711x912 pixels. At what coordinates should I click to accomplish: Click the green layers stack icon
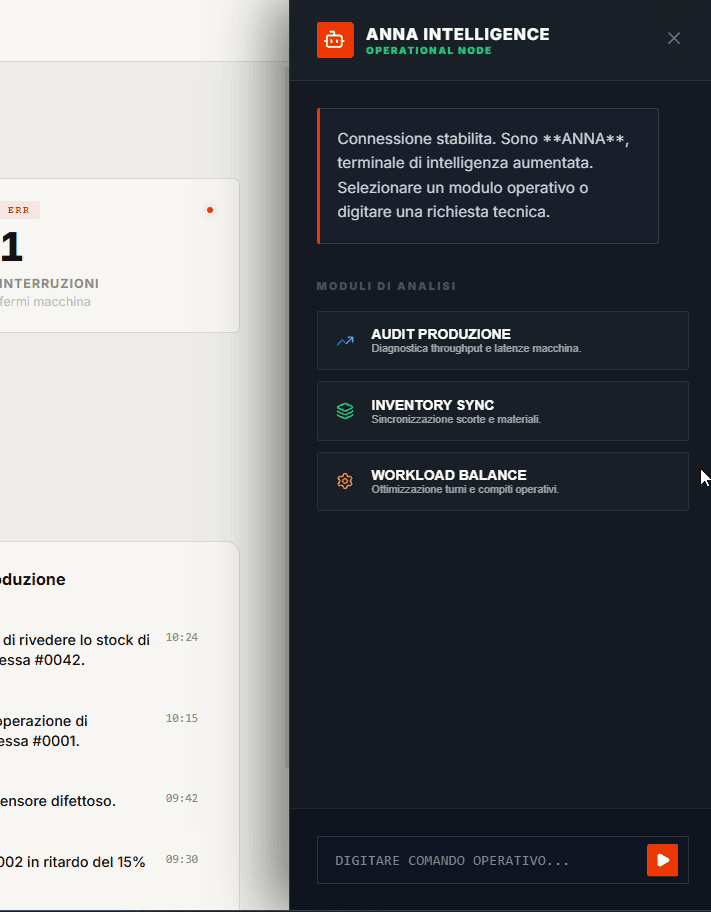[x=345, y=411]
